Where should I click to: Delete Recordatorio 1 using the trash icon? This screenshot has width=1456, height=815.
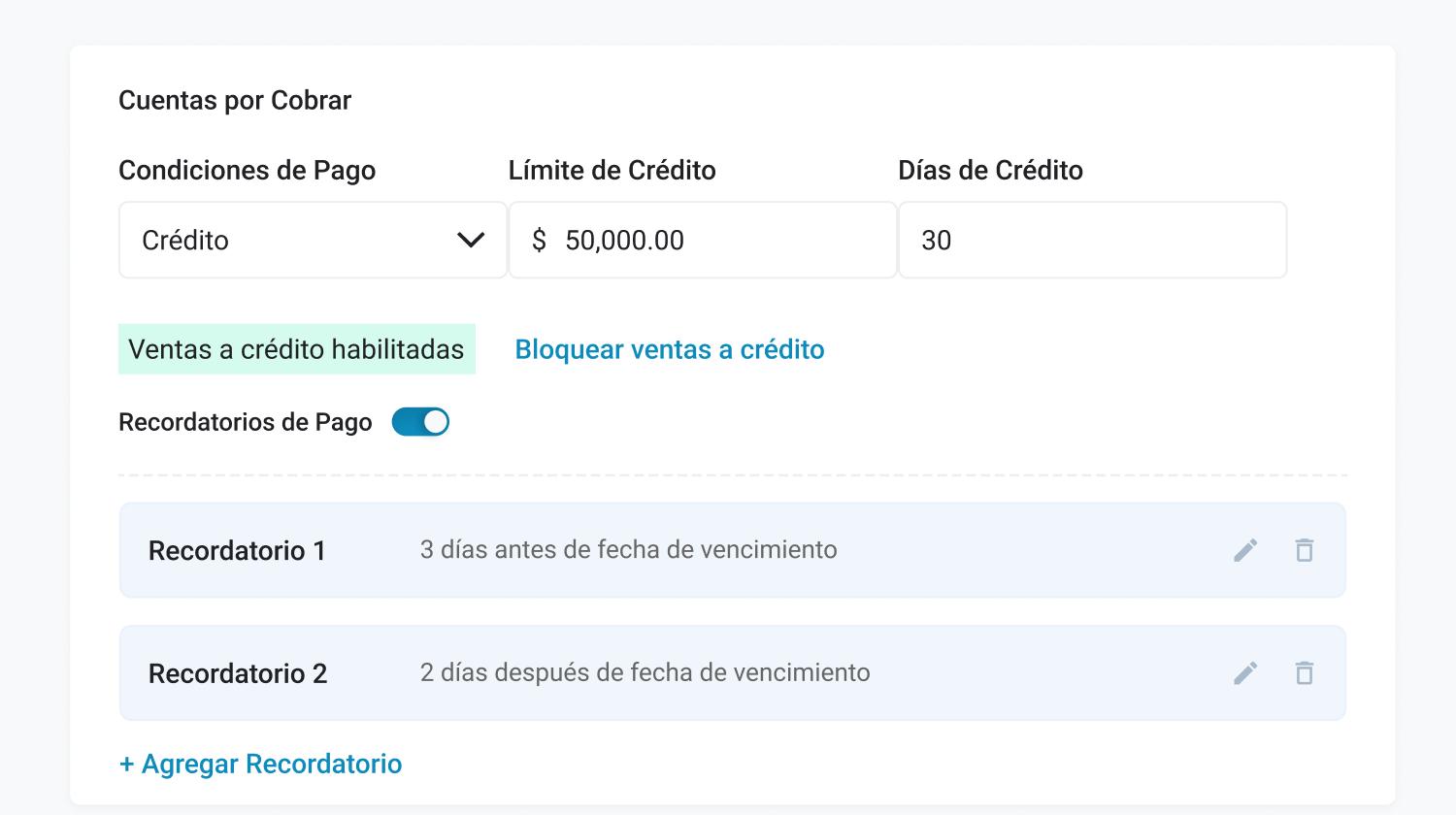click(x=1305, y=550)
